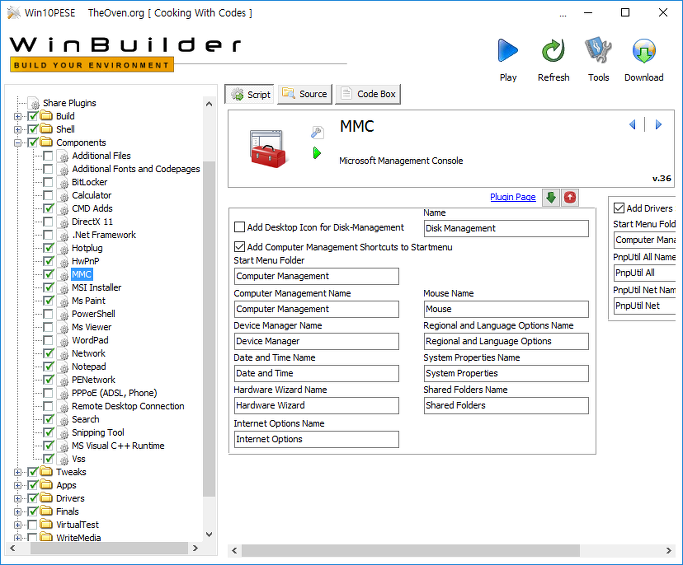The width and height of the screenshot is (683, 565).
Task: Expand the Drivers tree node
Action: tap(18, 498)
